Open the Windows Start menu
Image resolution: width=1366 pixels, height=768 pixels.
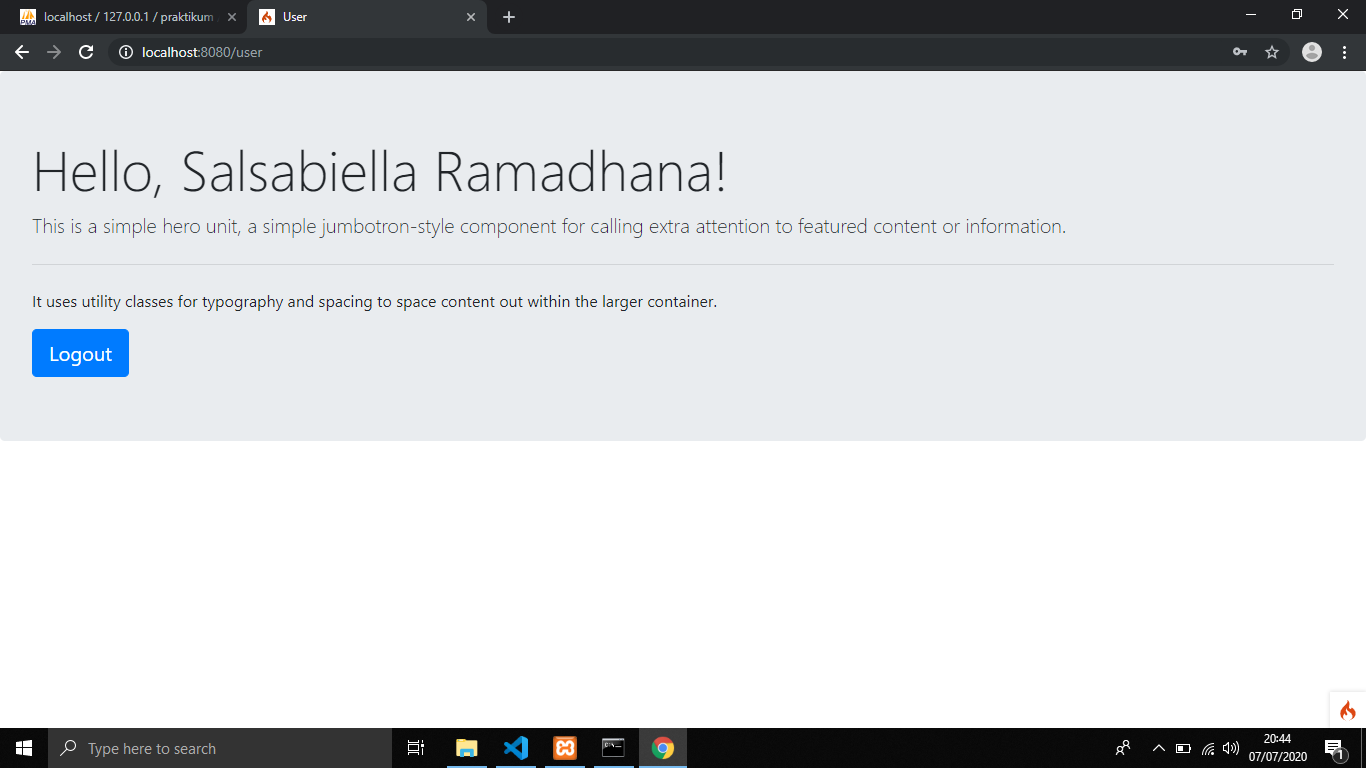tap(24, 748)
